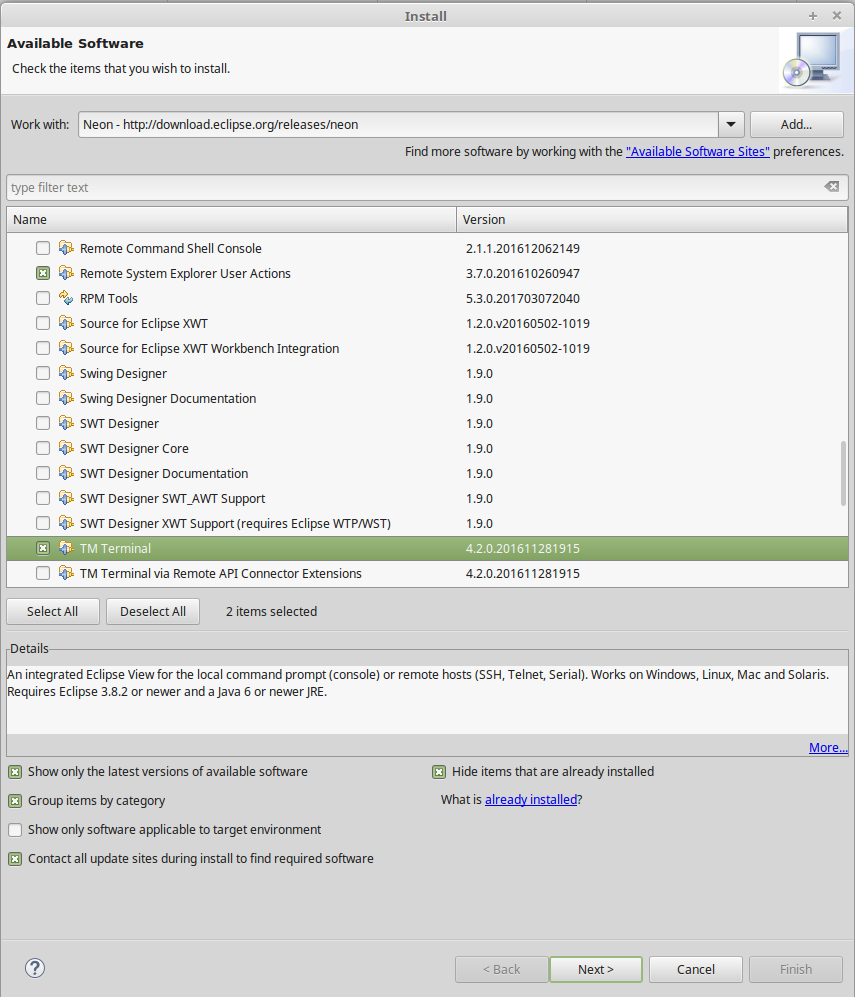Viewport: 855px width, 997px height.
Task: Select SWT Designer XWT Support row text
Action: tap(235, 523)
